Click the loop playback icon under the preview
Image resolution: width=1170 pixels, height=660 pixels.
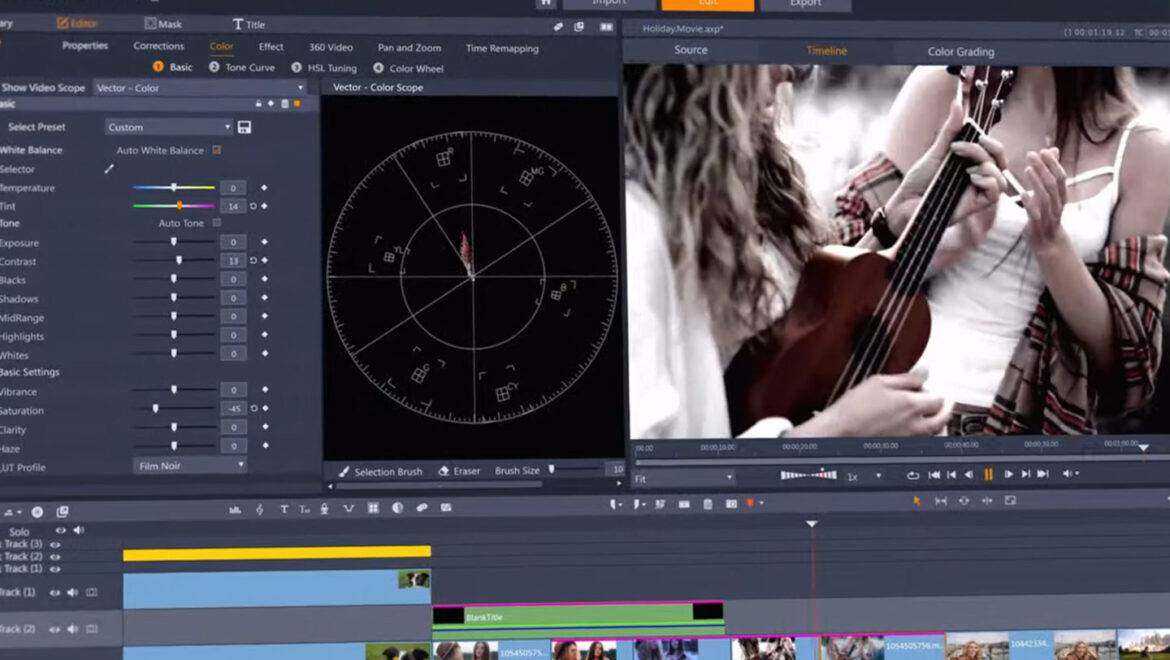[x=913, y=475]
